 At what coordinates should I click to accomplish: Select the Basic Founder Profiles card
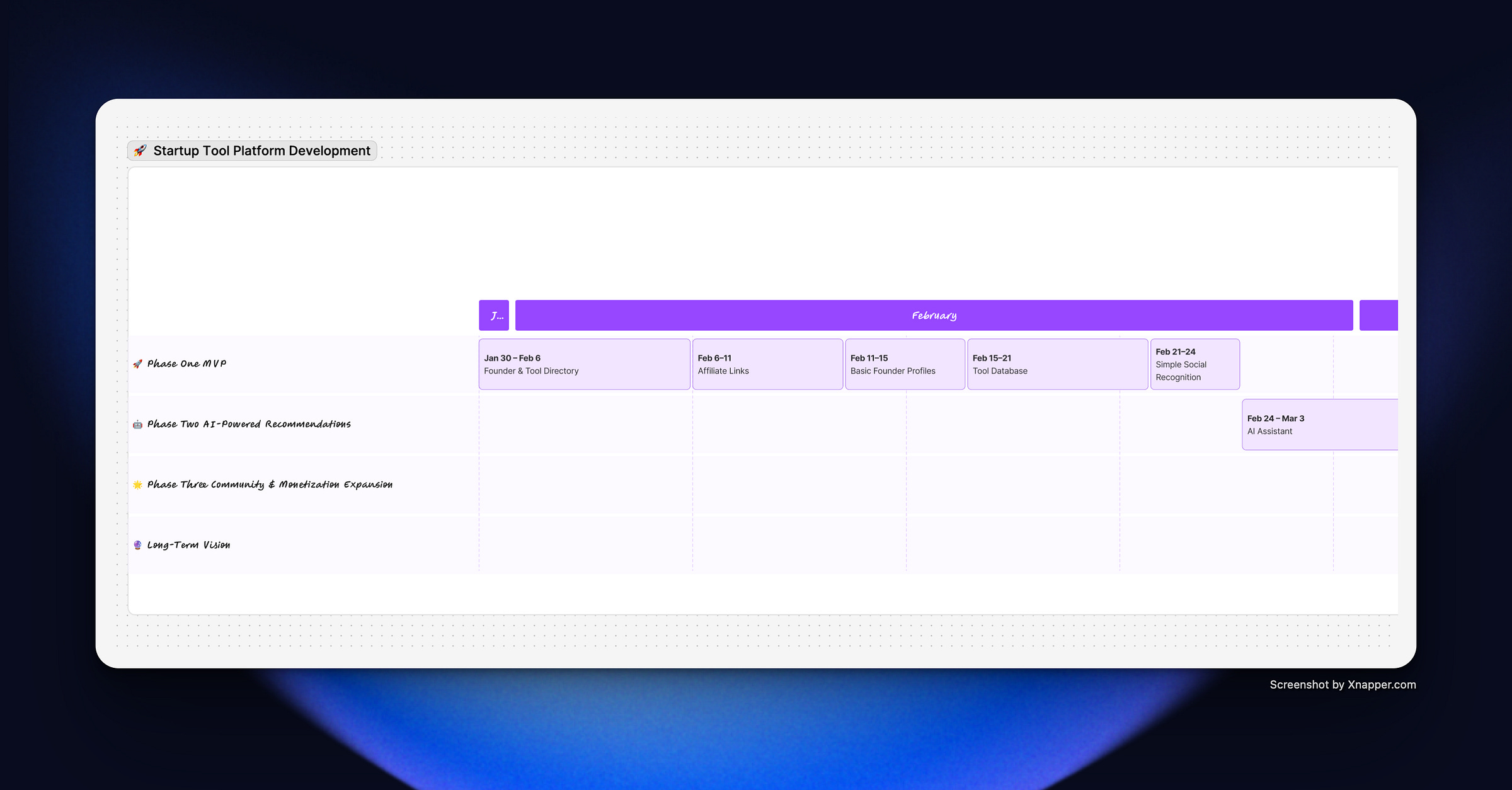point(905,364)
